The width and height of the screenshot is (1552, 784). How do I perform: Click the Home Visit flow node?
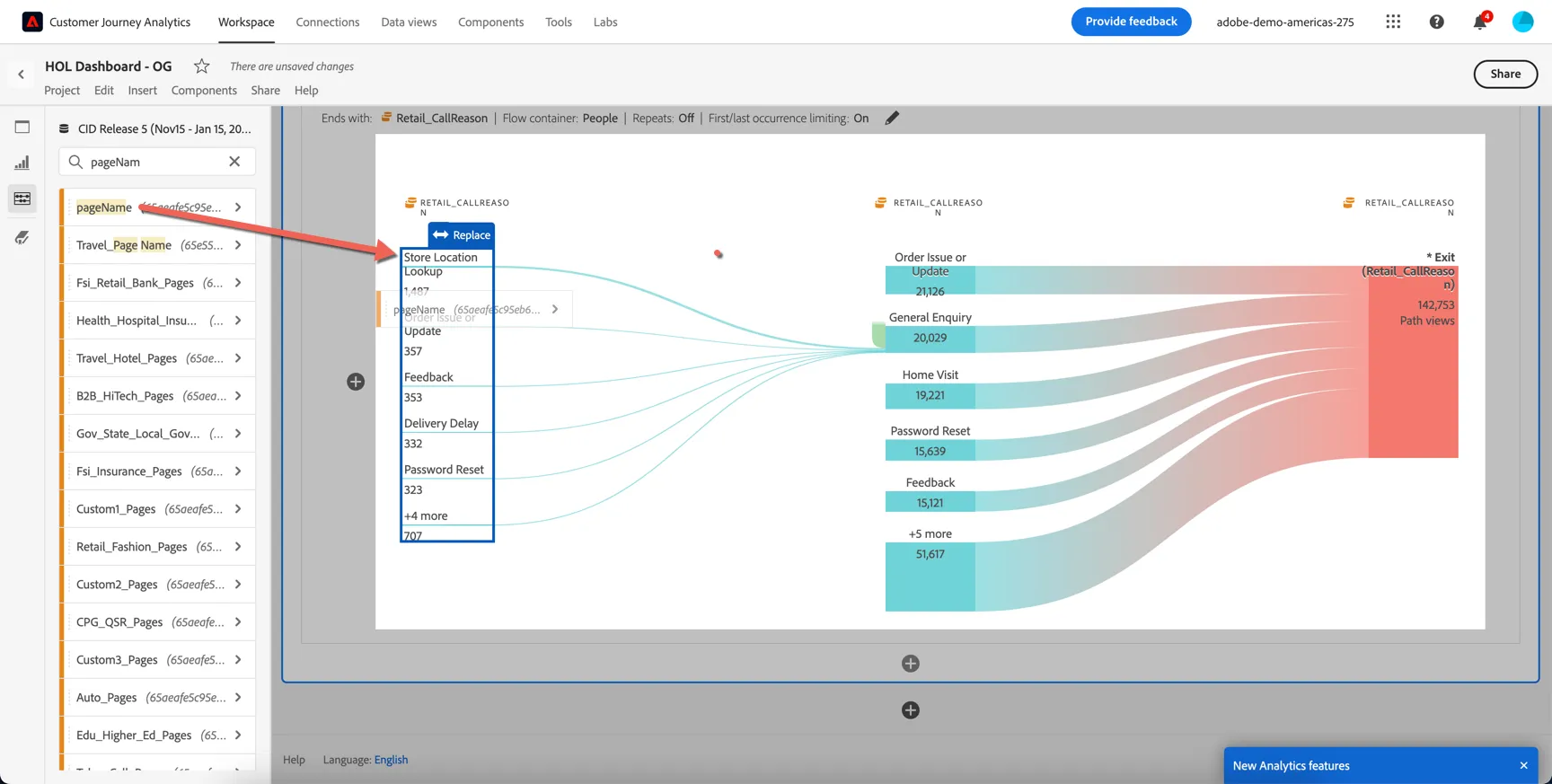(930, 395)
